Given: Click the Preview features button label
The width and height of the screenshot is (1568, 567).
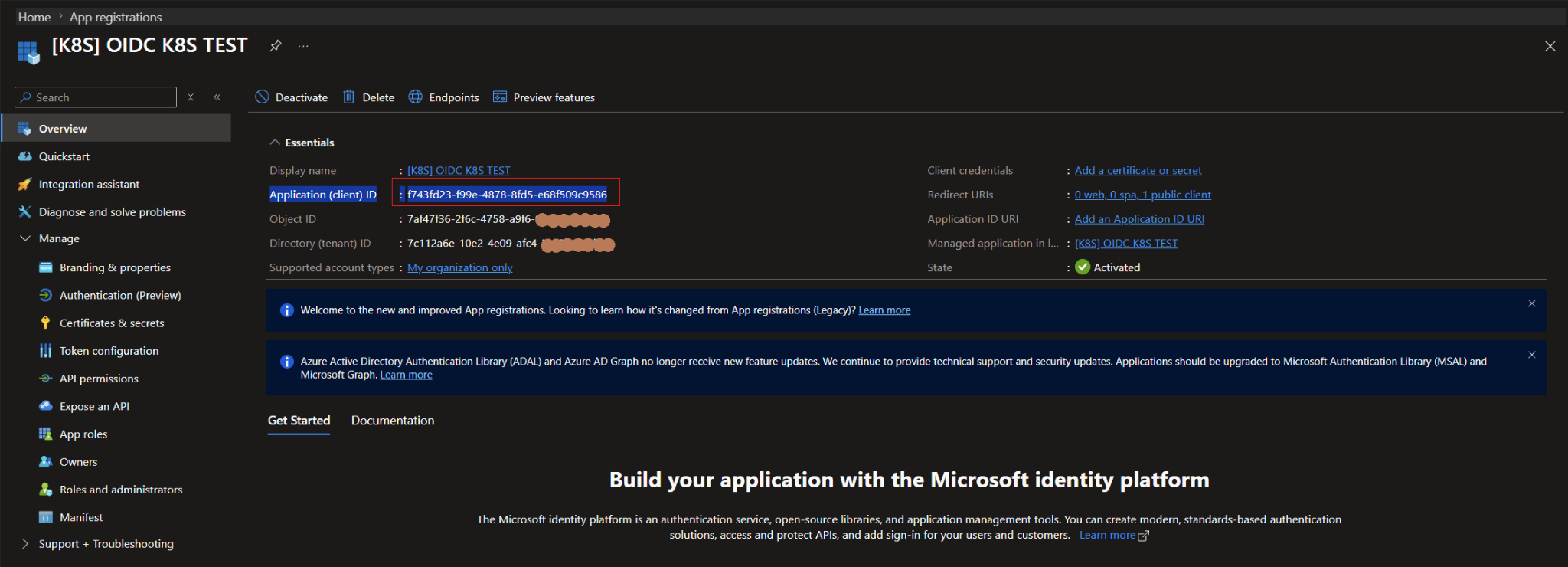Looking at the screenshot, I should tap(554, 97).
